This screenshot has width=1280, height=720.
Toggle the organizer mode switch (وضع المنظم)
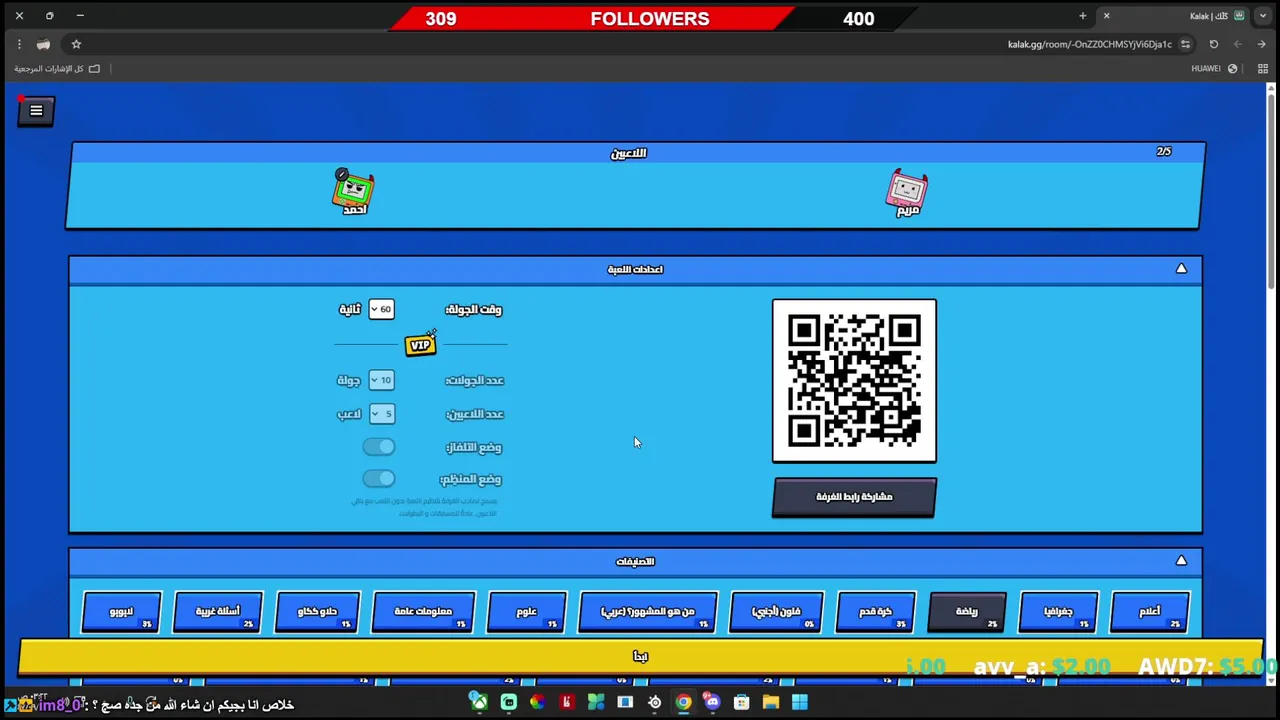[x=379, y=479]
